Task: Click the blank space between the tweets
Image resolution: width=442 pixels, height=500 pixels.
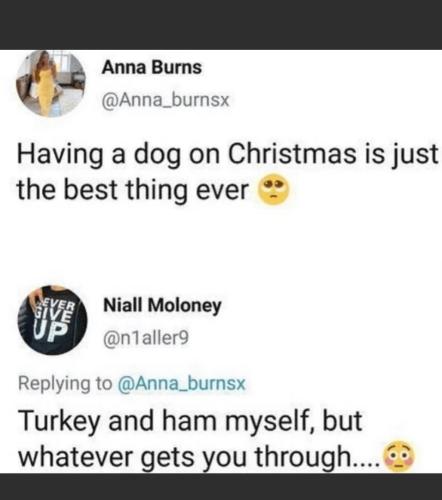Action: tap(221, 247)
